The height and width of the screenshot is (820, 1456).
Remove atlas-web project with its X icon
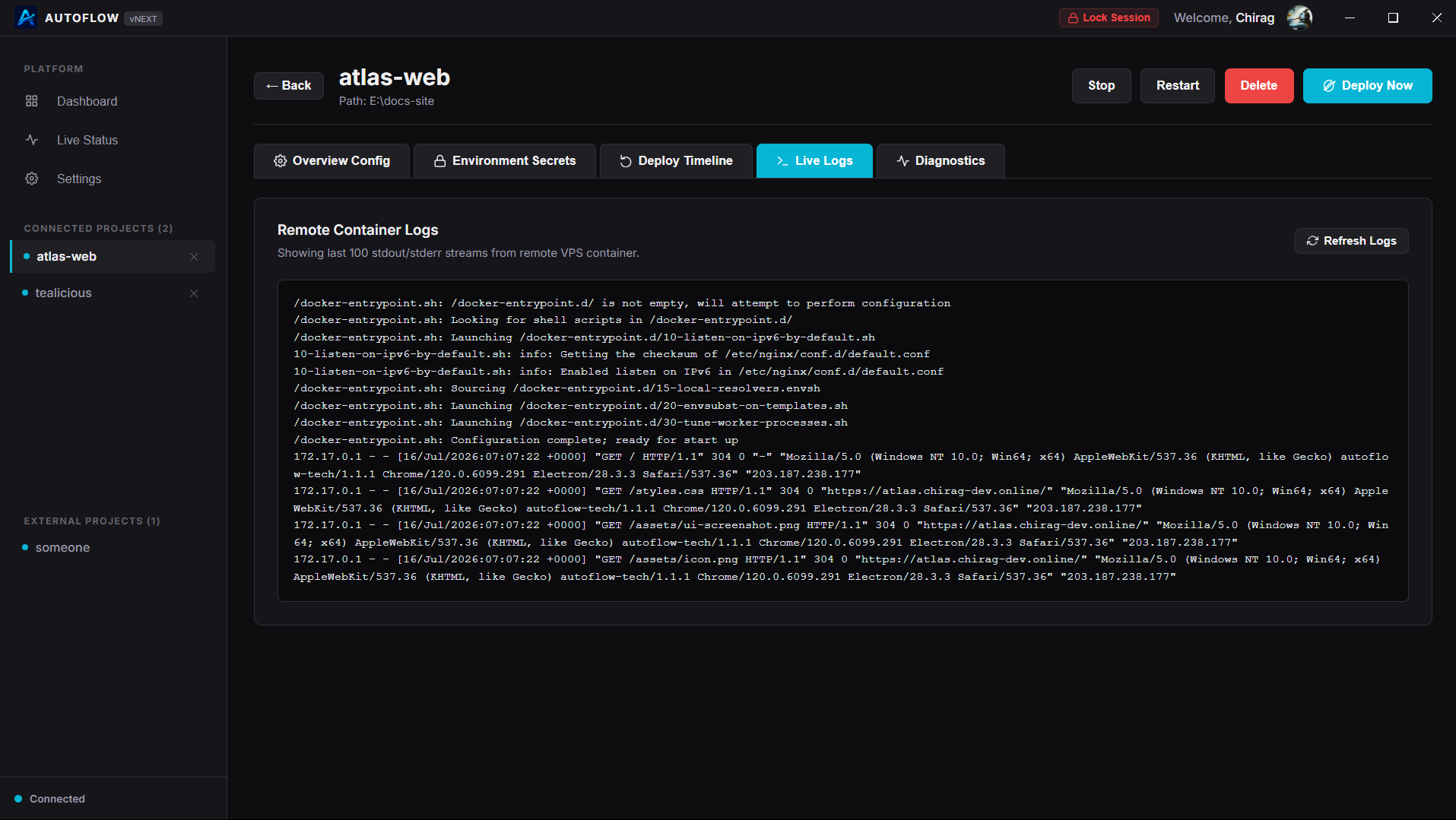tap(194, 257)
